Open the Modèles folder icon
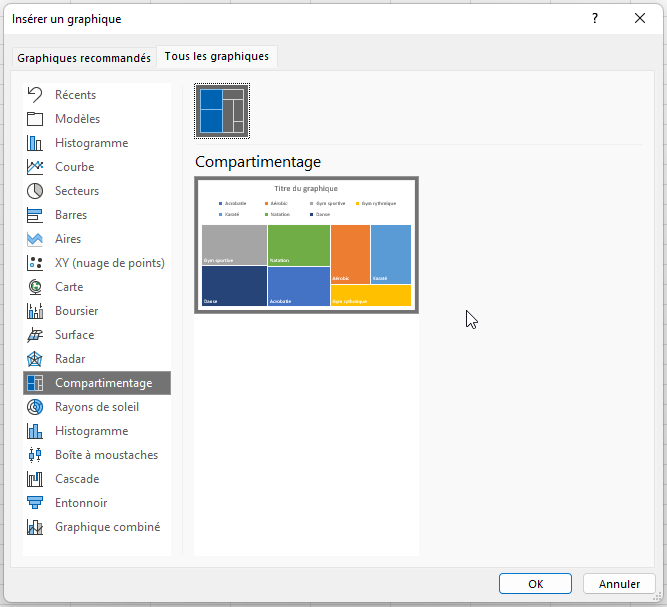The image size is (667, 607). [x=35, y=119]
